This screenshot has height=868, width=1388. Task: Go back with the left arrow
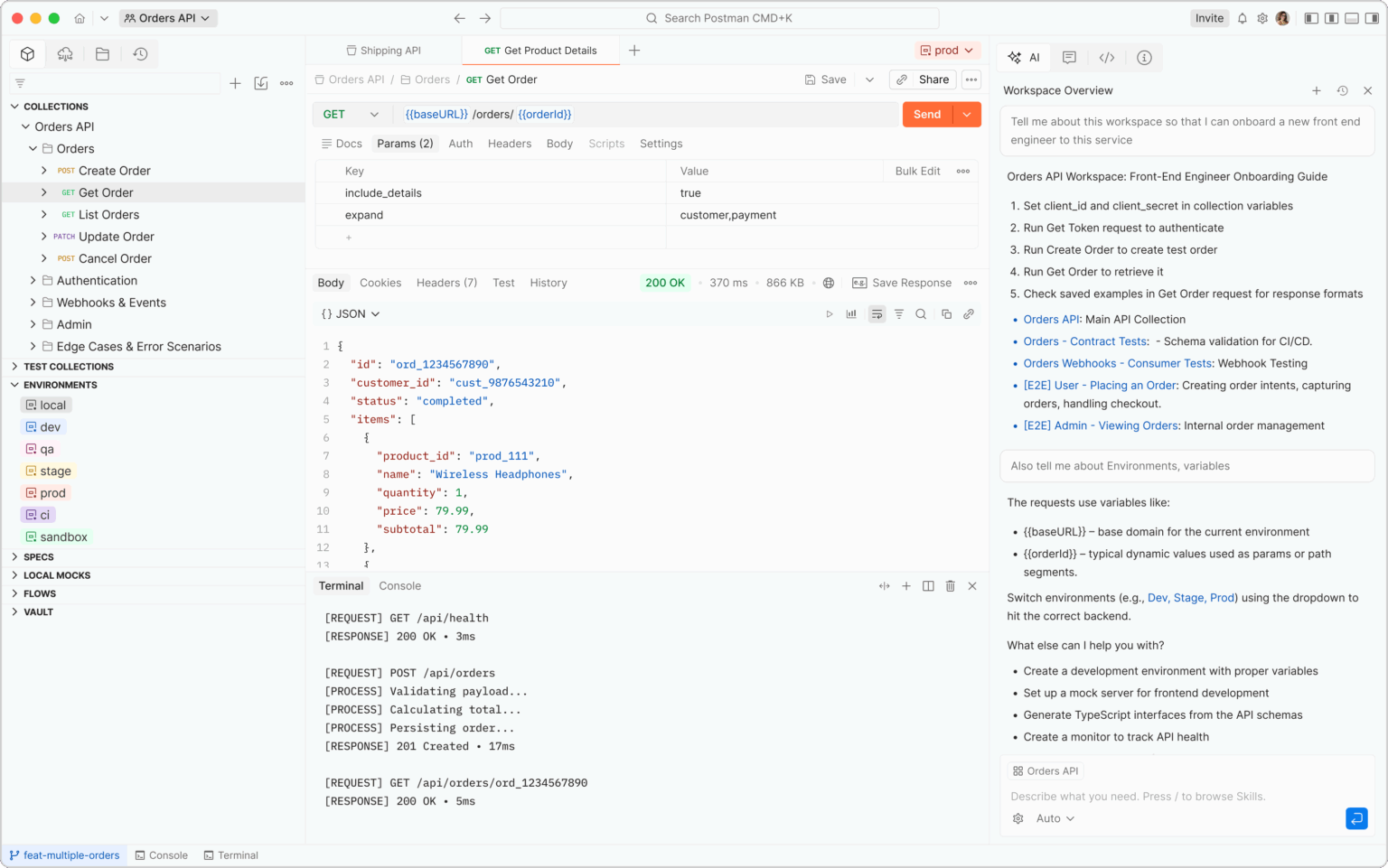460,18
